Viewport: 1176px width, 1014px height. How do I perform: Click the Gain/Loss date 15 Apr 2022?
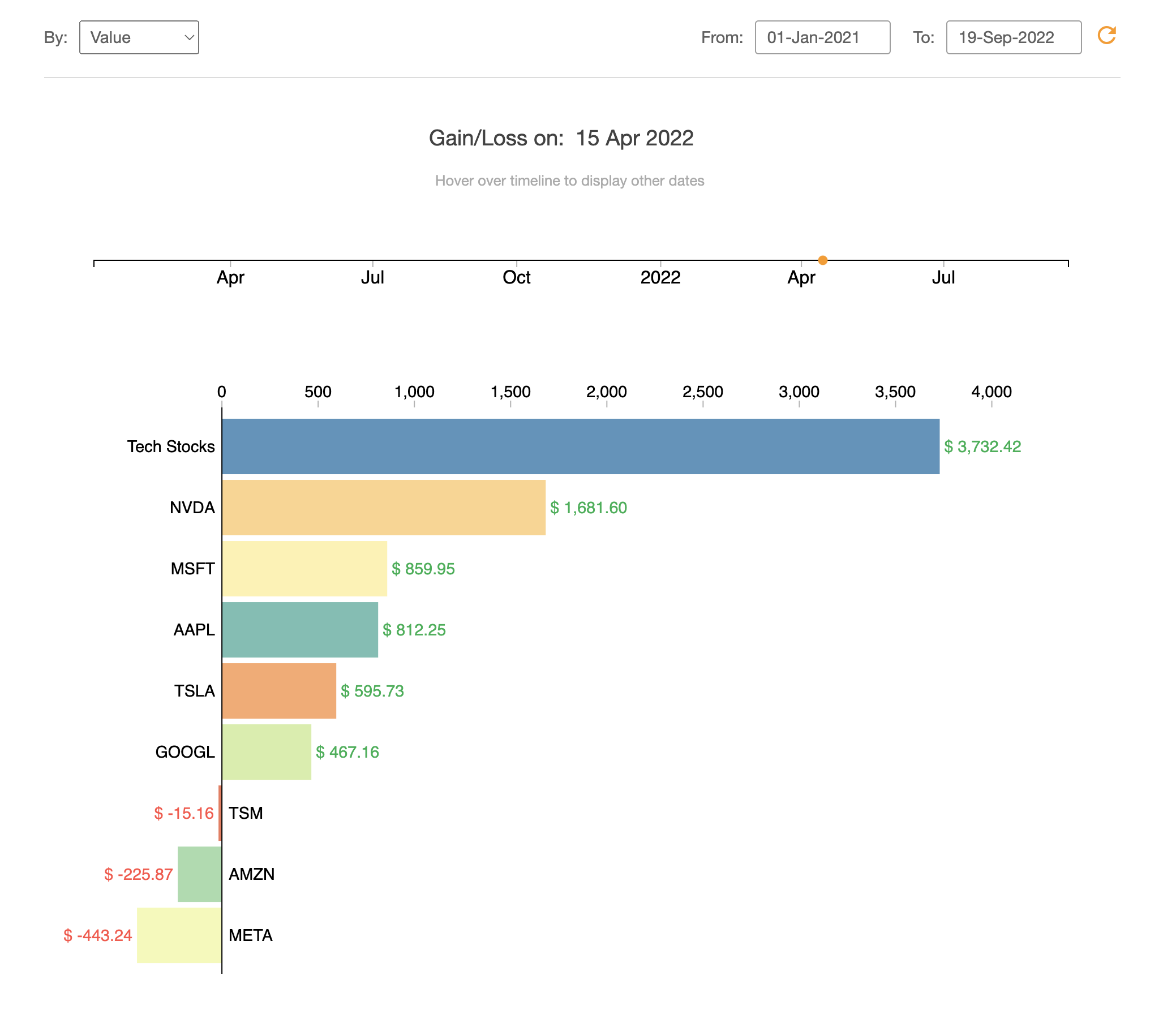tap(634, 138)
